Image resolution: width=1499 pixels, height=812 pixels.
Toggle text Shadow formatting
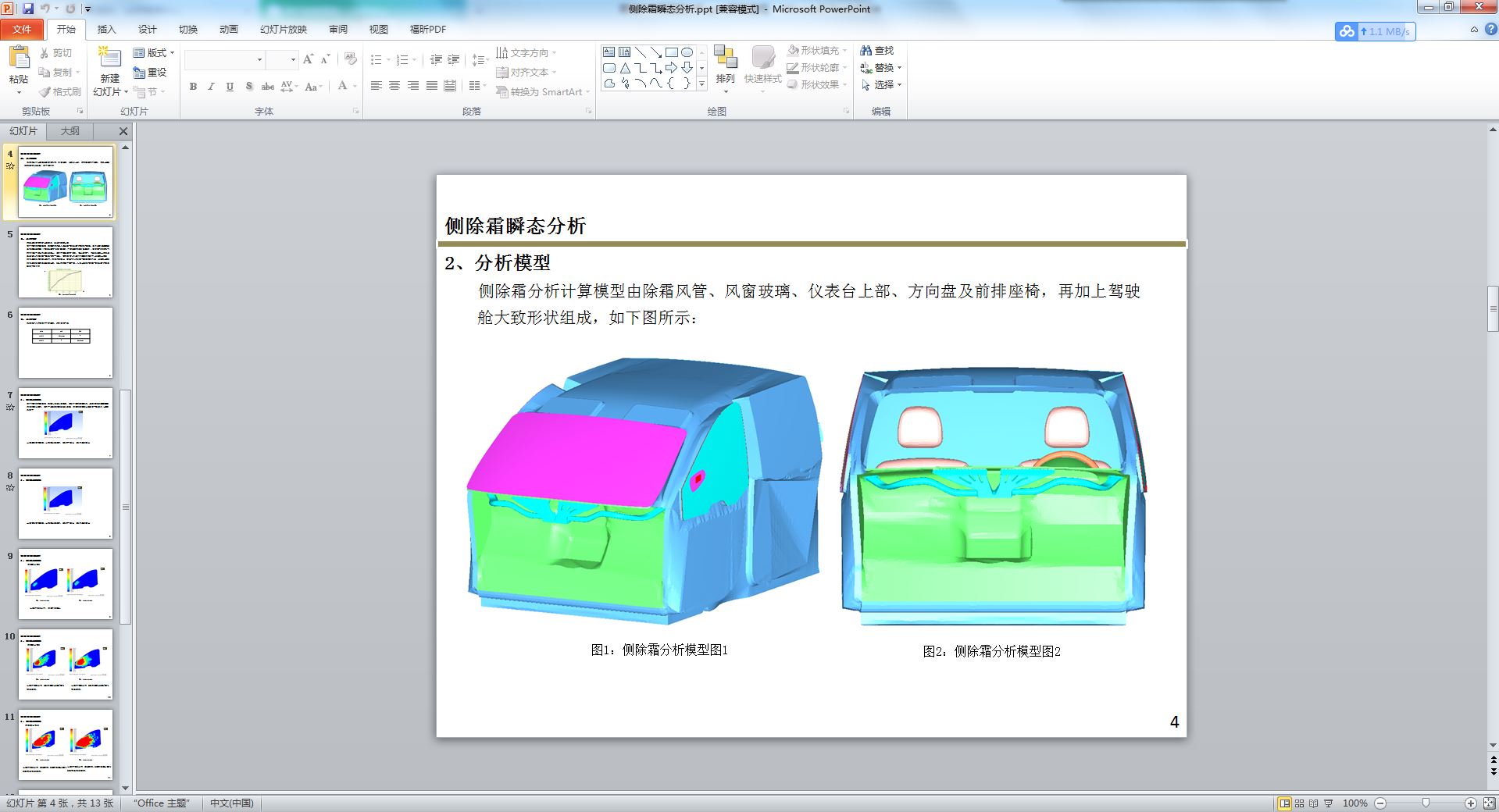pyautogui.click(x=248, y=87)
